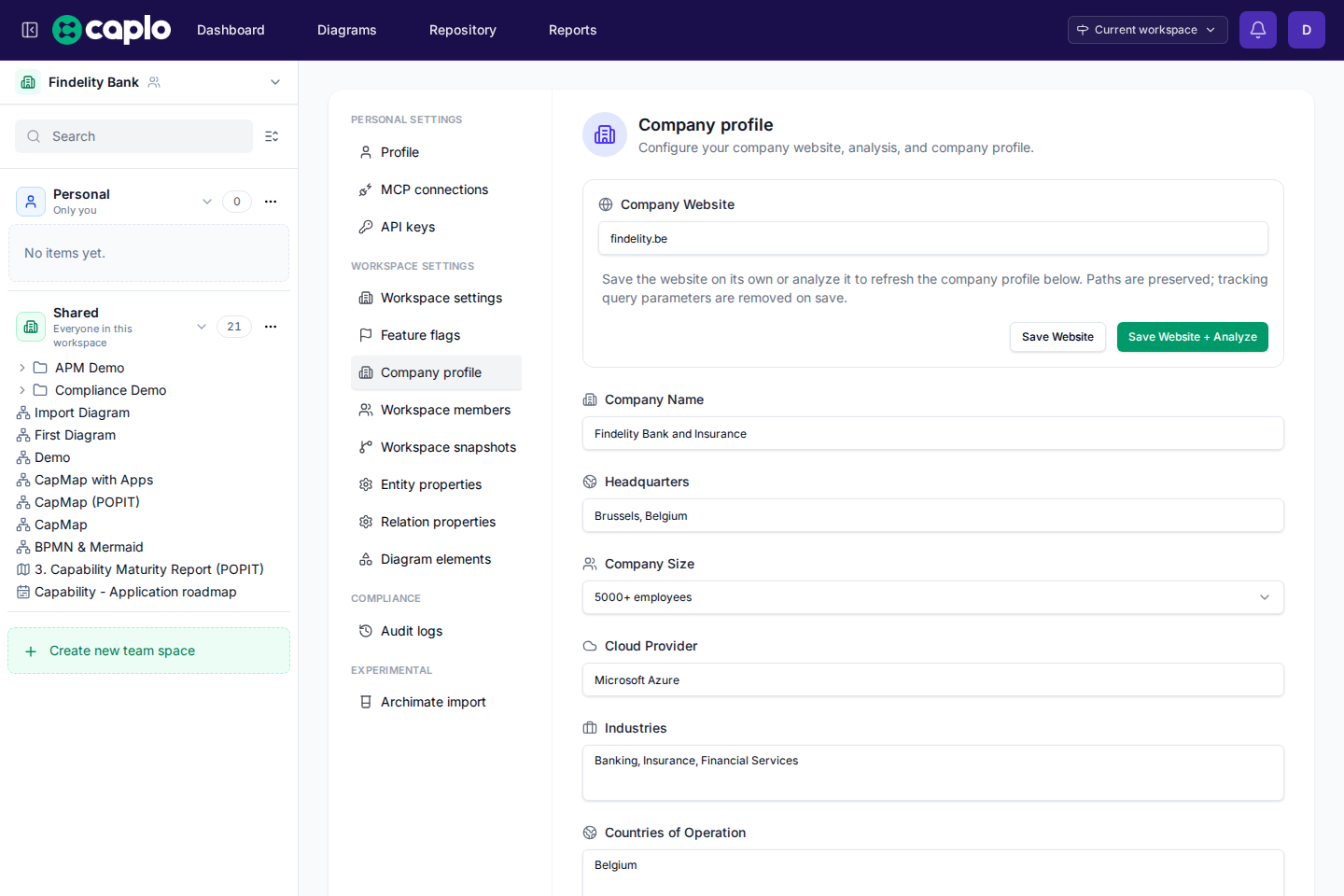This screenshot has width=1344, height=896.
Task: Click the Save Website button
Action: (x=1057, y=337)
